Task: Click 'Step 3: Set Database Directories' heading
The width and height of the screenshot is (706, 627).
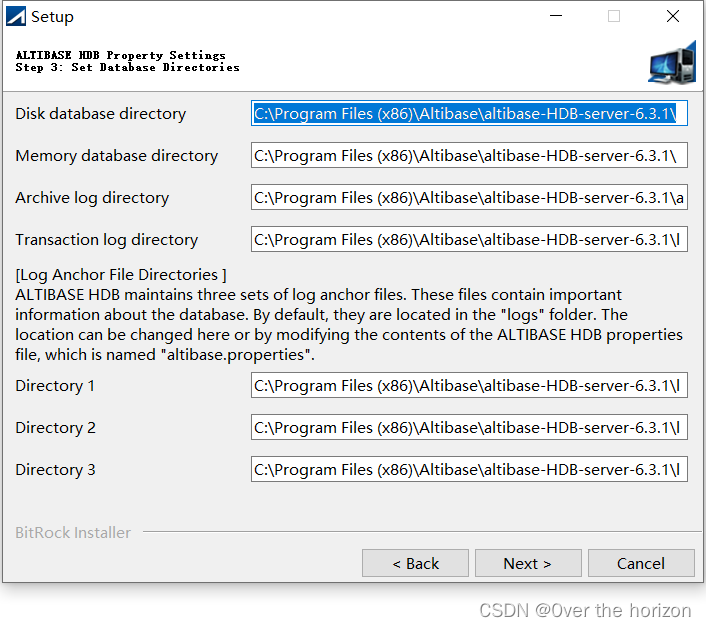Action: tap(127, 68)
